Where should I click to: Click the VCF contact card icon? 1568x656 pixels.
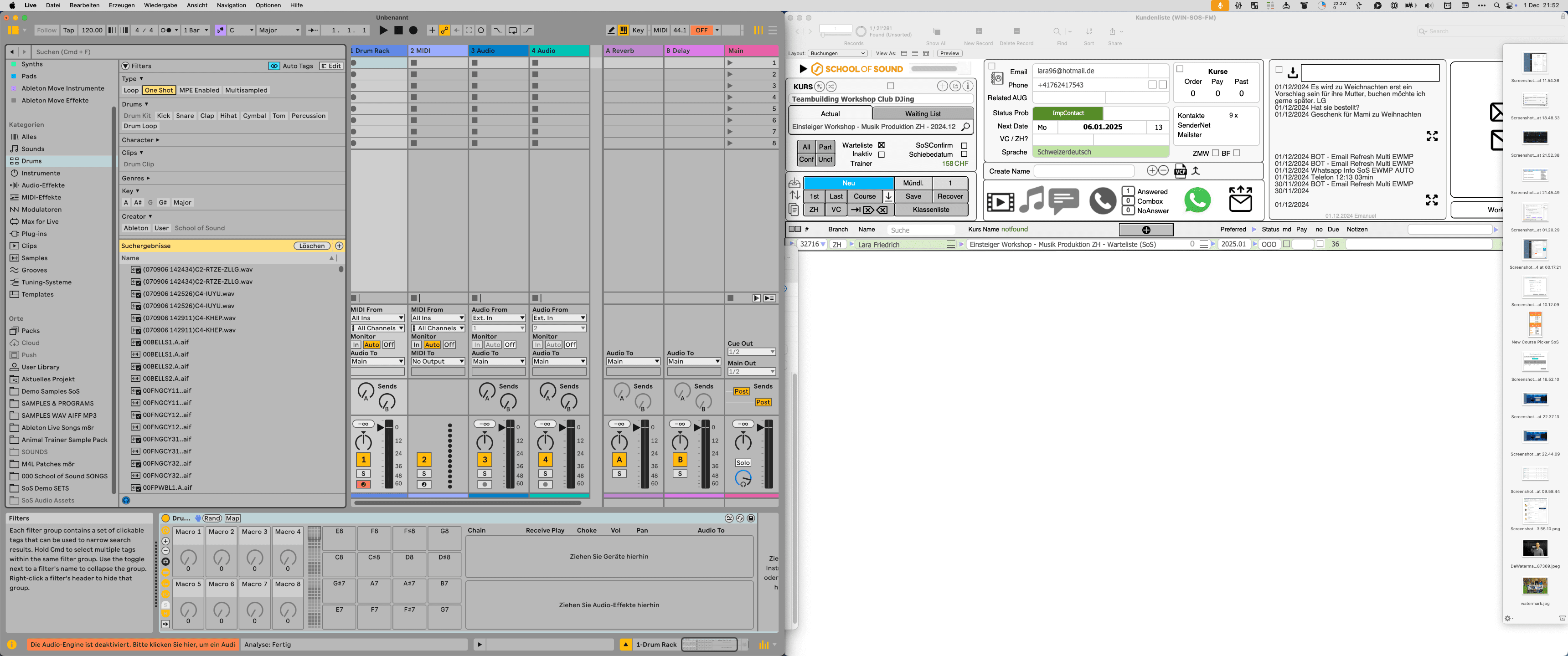tap(1180, 171)
